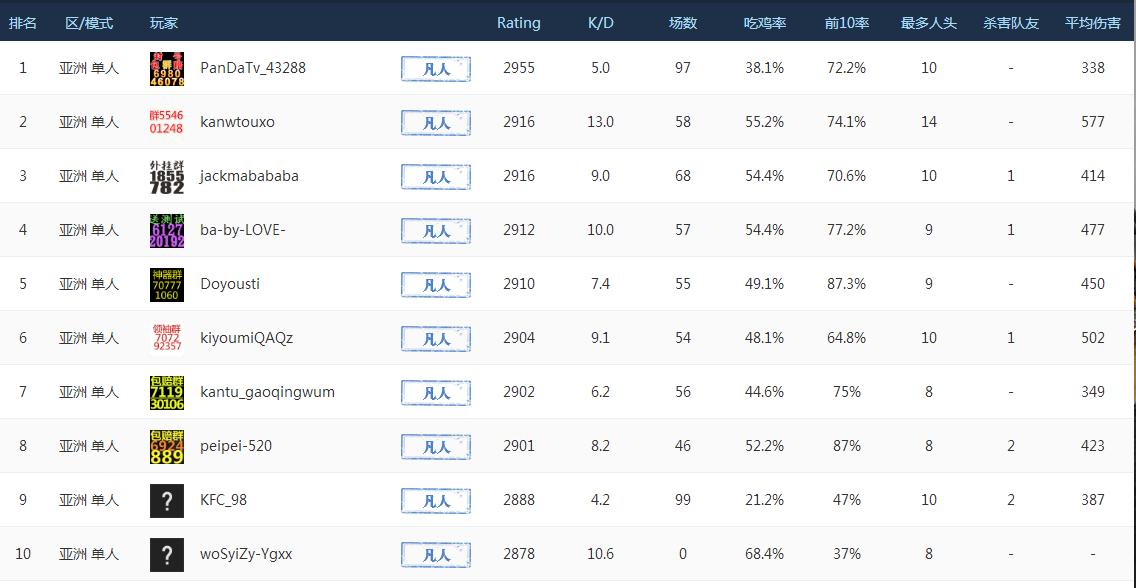Screen dimensions: 1136x588
Task: Open player PanDaTv_43288's profile link
Action: click(x=253, y=68)
